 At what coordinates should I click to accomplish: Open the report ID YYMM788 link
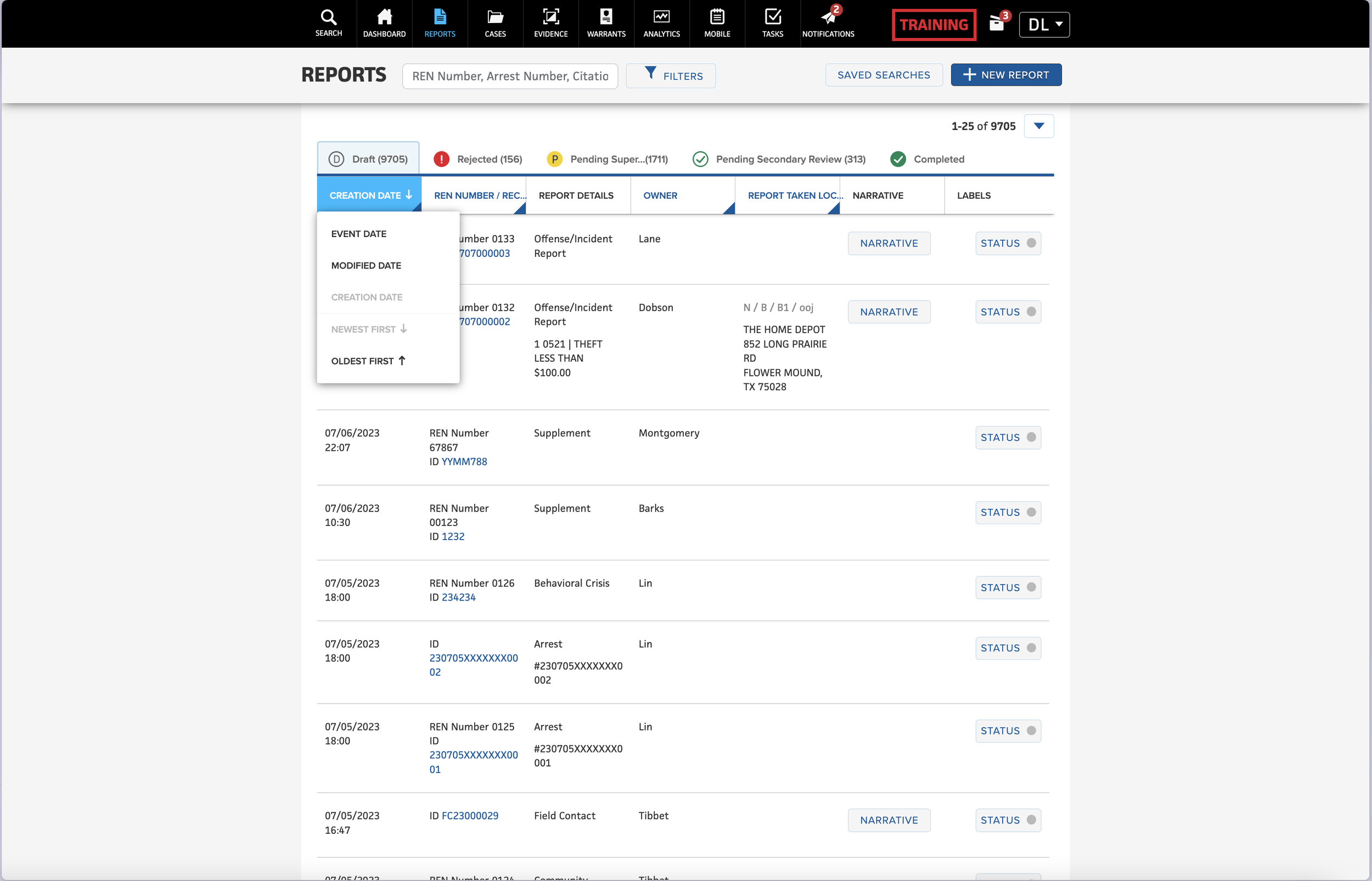point(464,462)
